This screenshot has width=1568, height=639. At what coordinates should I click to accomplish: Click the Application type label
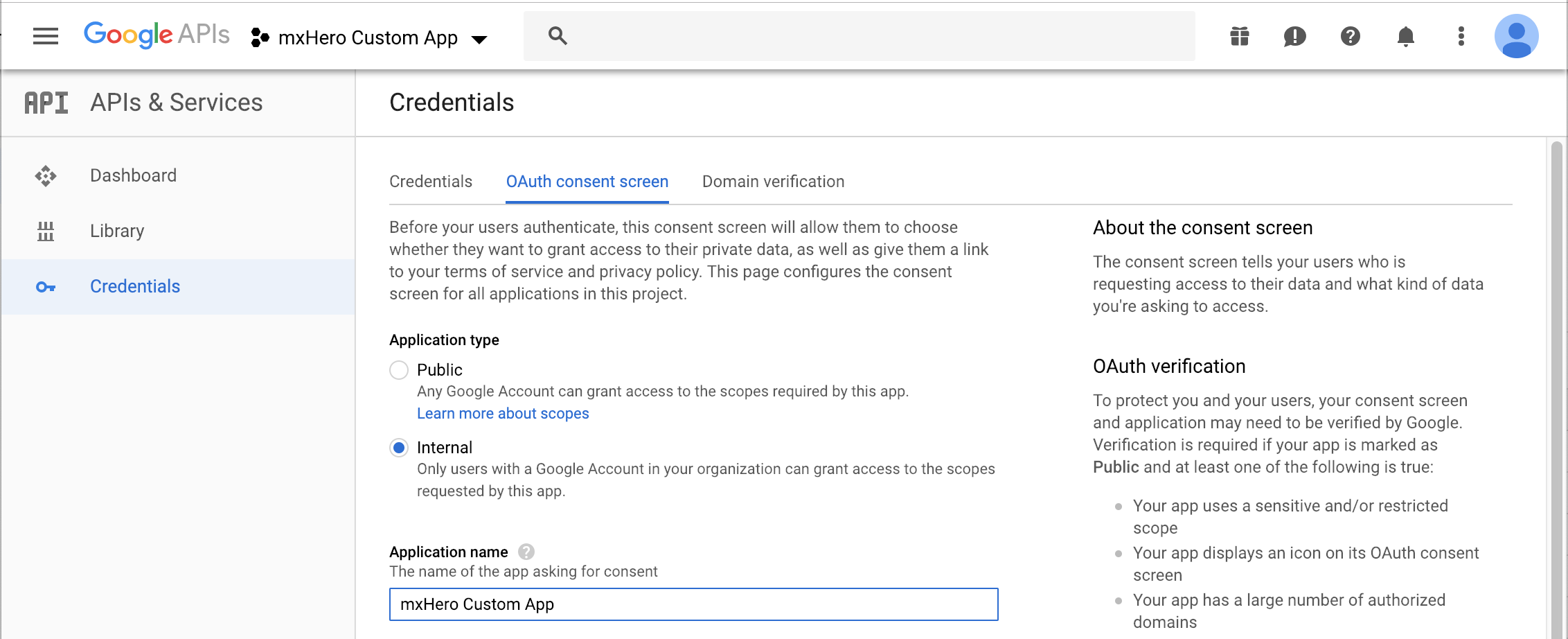(x=444, y=340)
